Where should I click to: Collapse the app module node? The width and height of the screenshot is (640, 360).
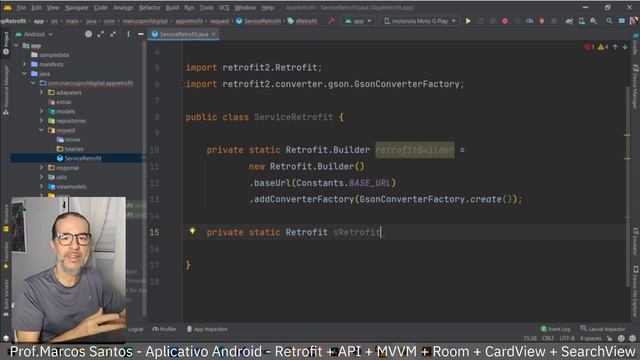(16, 46)
